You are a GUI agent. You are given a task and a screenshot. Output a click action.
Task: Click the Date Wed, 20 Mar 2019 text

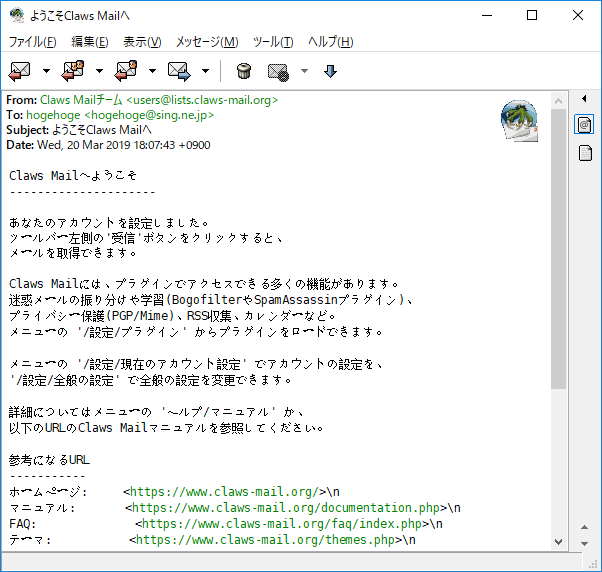(x=124, y=145)
